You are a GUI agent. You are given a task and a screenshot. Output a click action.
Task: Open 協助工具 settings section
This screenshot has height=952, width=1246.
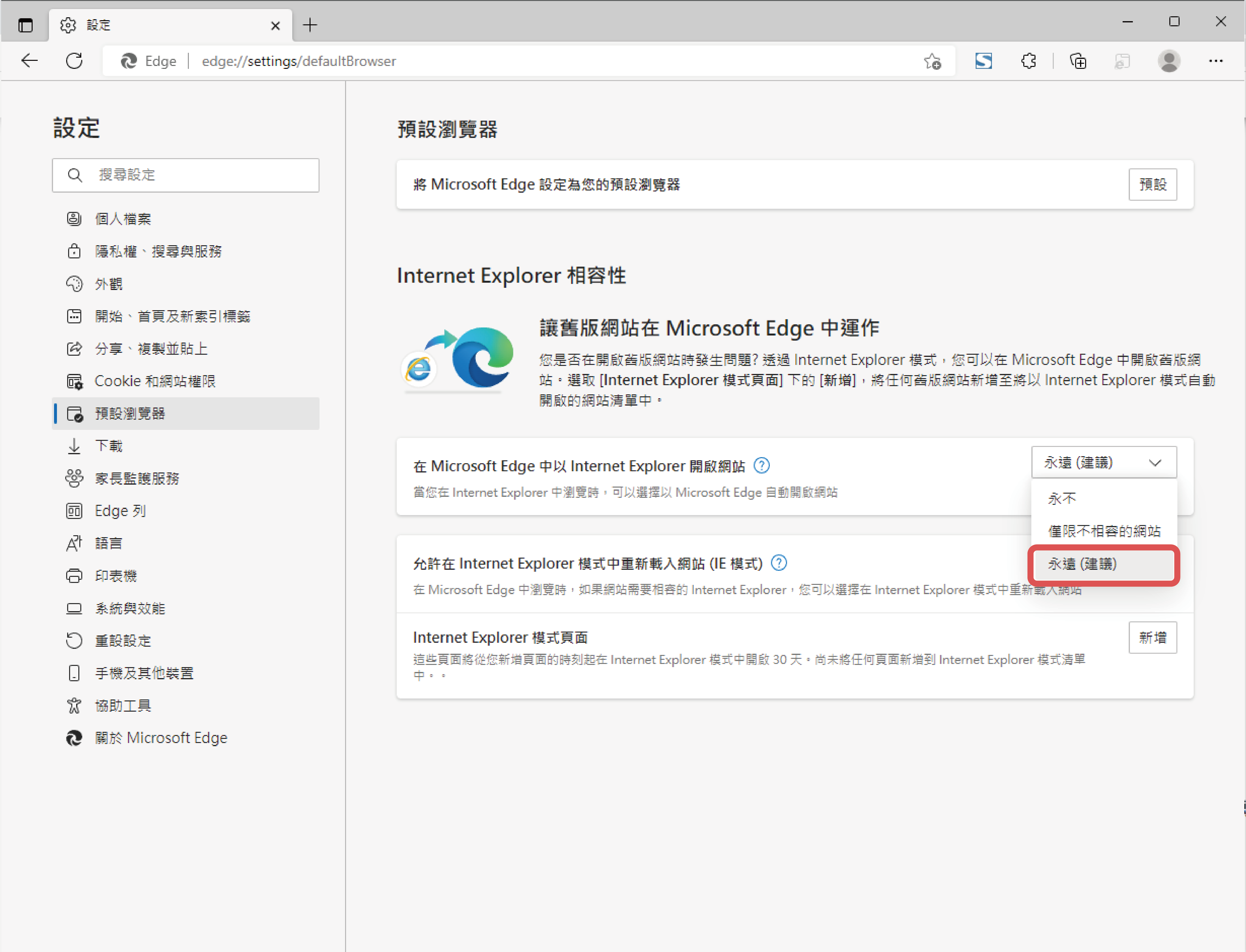click(x=186, y=706)
